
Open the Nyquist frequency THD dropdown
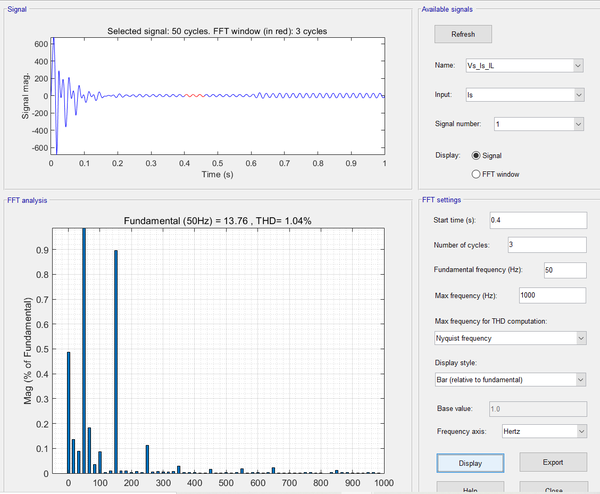(508, 339)
